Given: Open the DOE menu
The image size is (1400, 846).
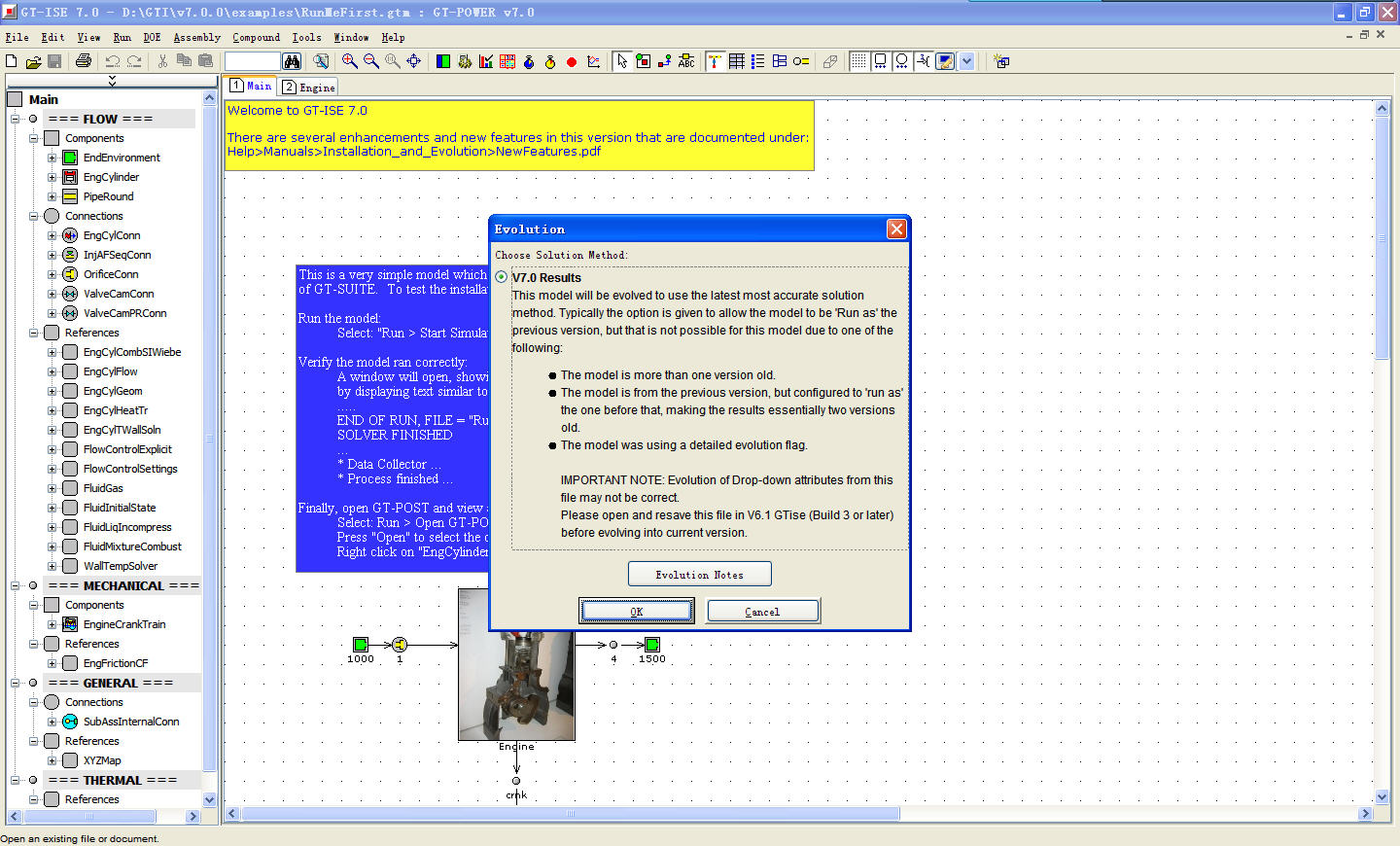Looking at the screenshot, I should pyautogui.click(x=152, y=37).
